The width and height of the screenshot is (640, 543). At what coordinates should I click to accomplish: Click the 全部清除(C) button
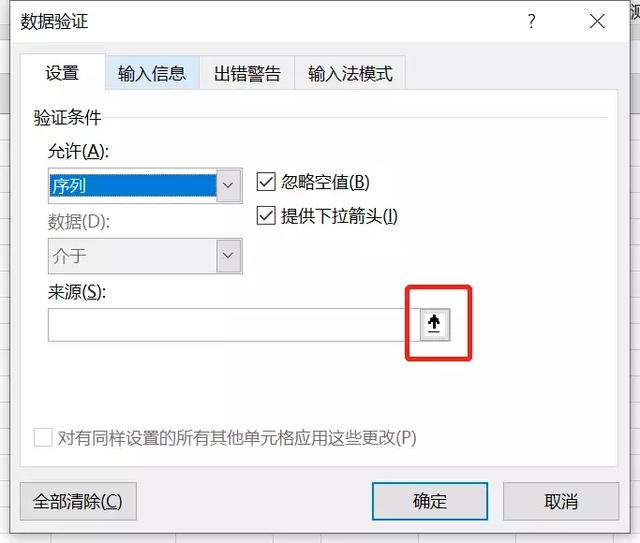[78, 501]
